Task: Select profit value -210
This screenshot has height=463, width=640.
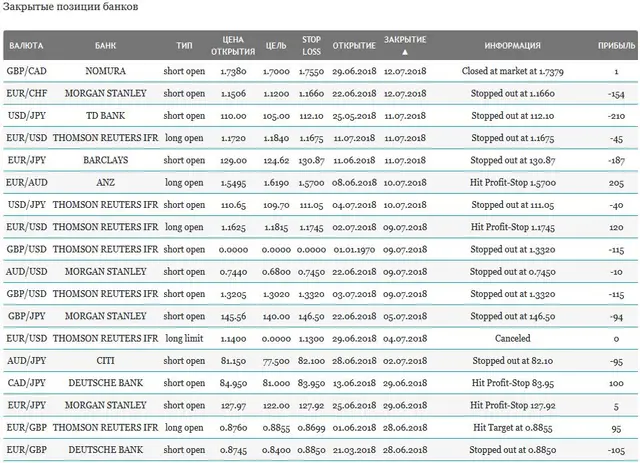Action: coord(616,116)
